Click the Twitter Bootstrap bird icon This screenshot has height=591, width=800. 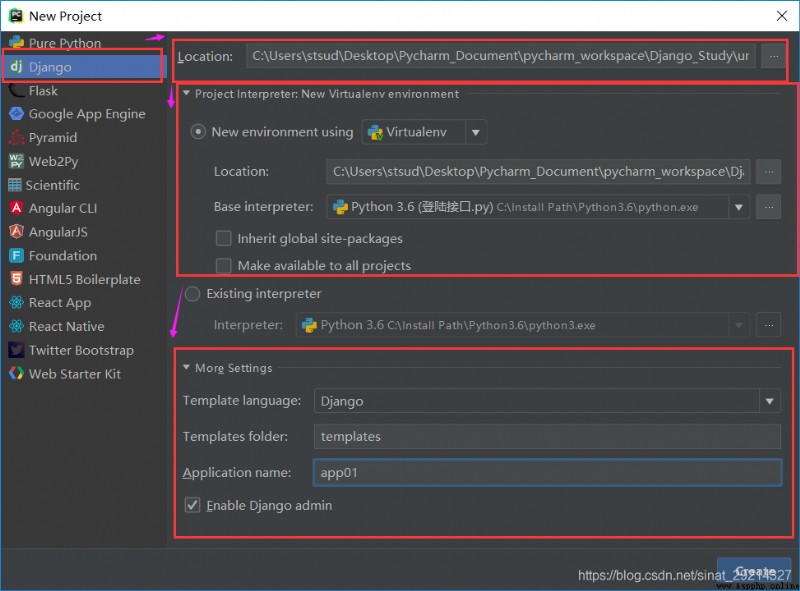(x=16, y=350)
